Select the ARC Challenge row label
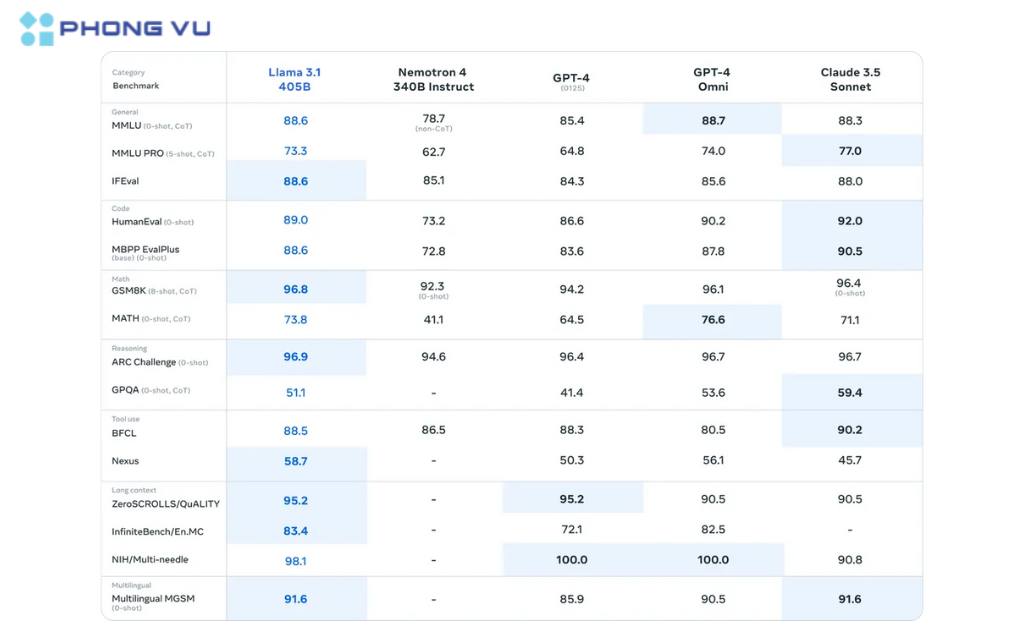This screenshot has width=1024, height=640. click(x=159, y=362)
